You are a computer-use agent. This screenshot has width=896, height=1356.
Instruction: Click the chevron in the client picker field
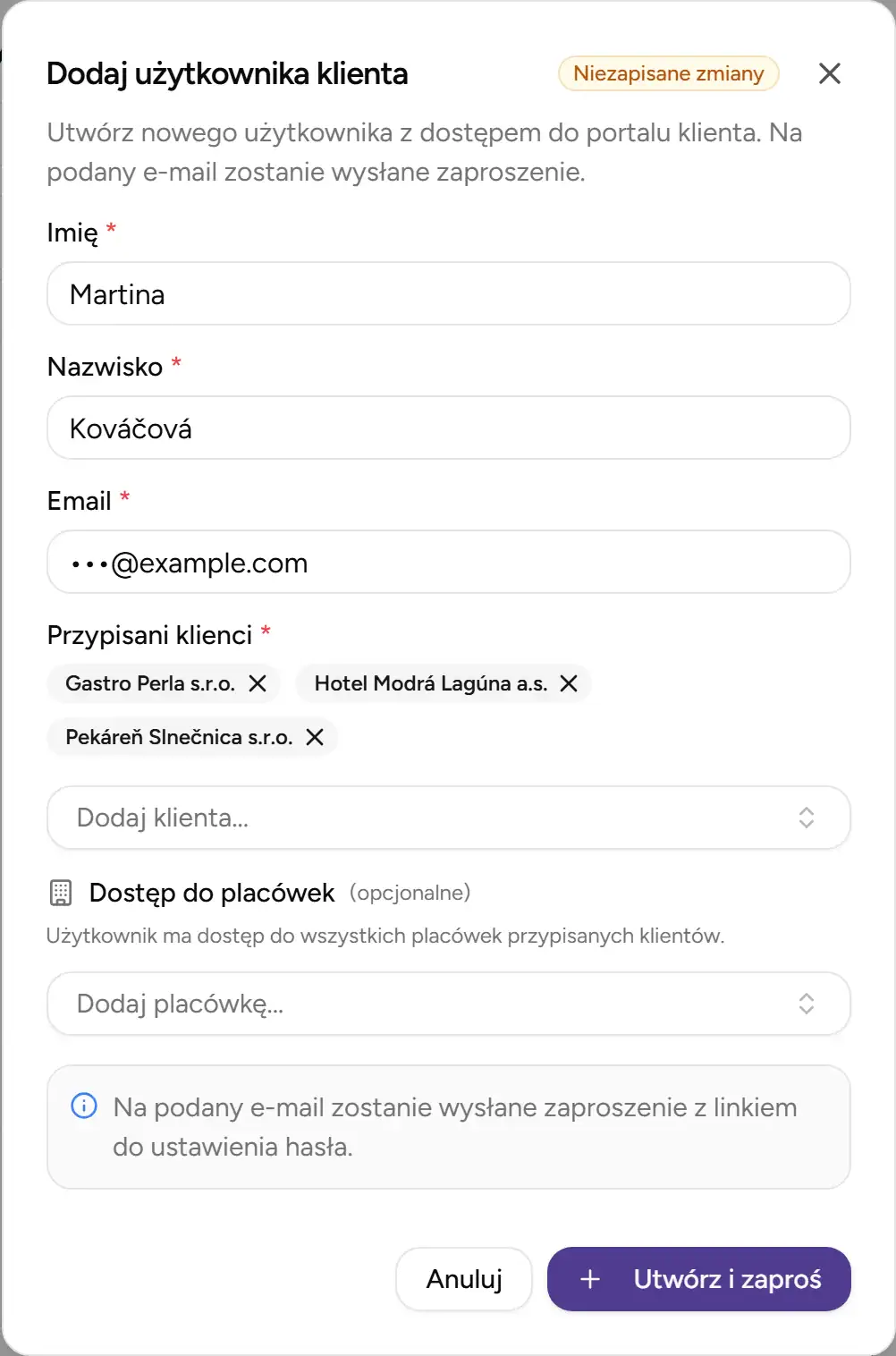tap(806, 817)
